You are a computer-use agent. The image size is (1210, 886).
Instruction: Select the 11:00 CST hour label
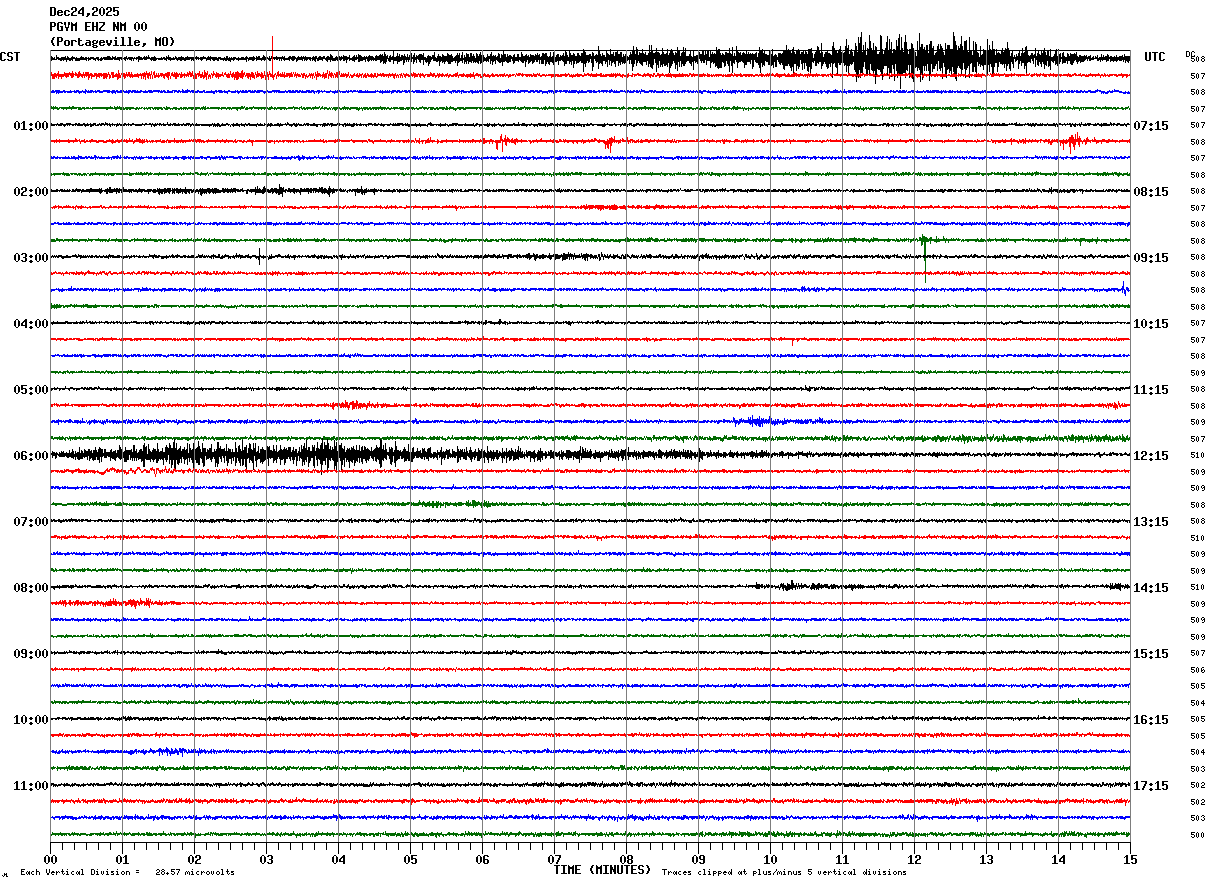[31, 786]
